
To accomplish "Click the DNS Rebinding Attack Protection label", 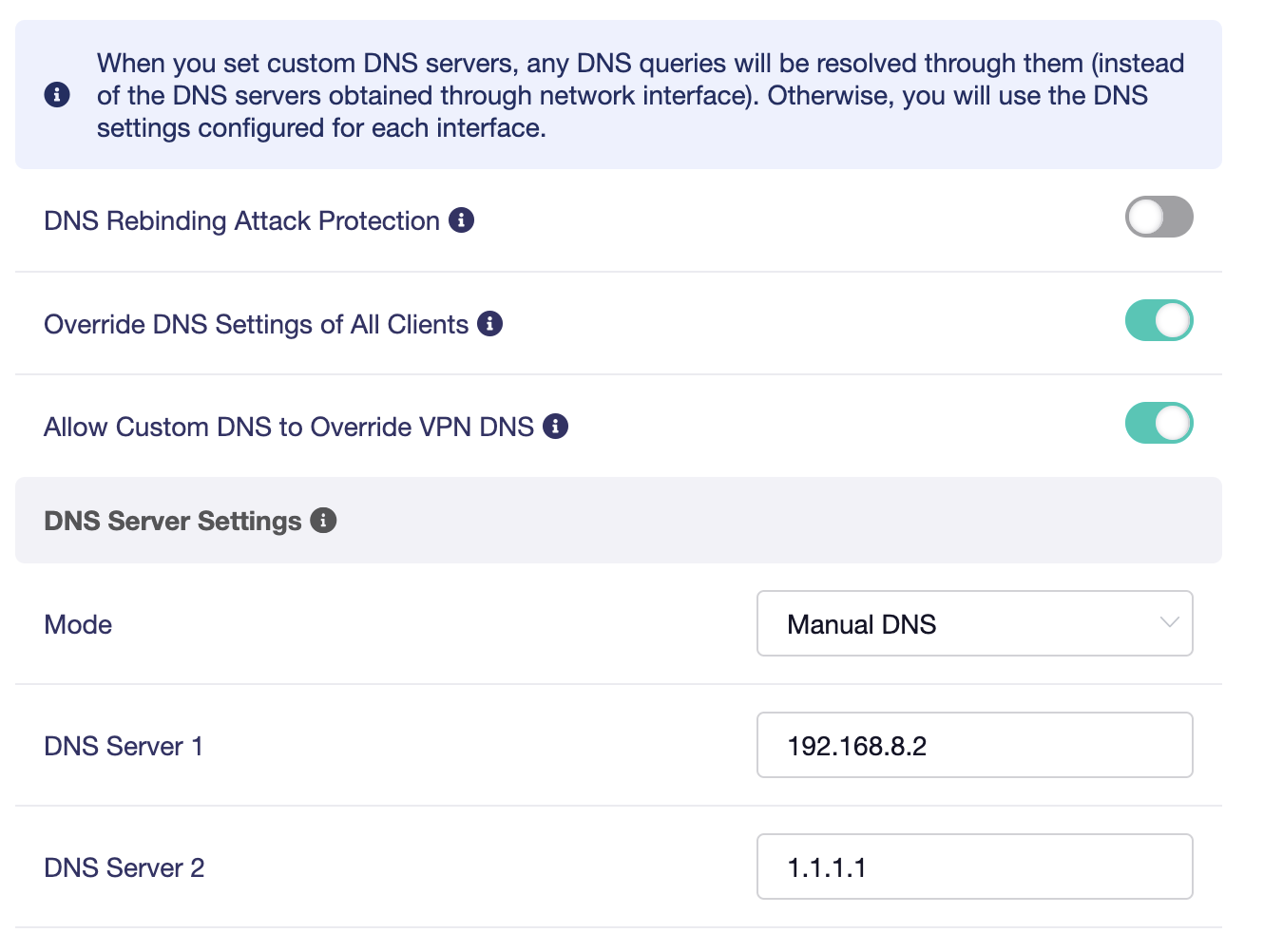I will click(241, 220).
